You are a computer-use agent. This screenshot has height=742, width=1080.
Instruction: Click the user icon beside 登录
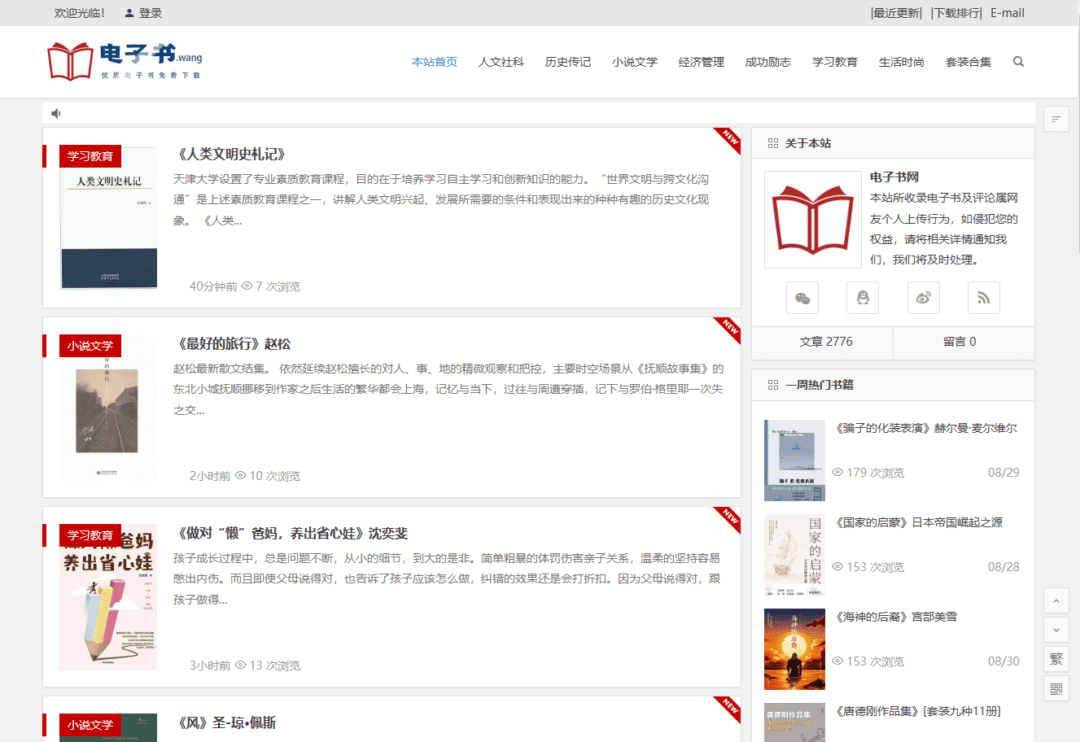(x=129, y=13)
